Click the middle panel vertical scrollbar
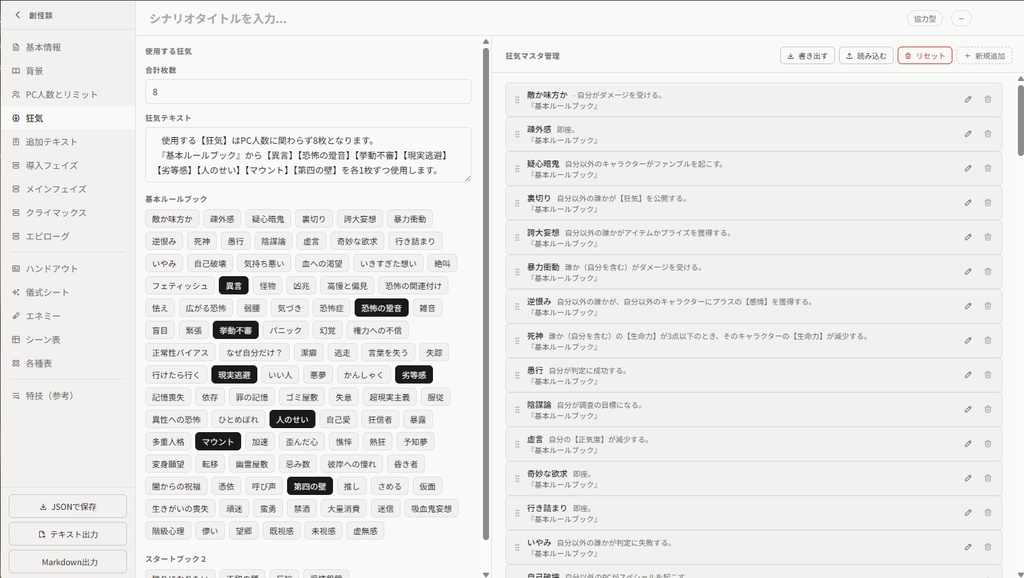 (x=486, y=294)
